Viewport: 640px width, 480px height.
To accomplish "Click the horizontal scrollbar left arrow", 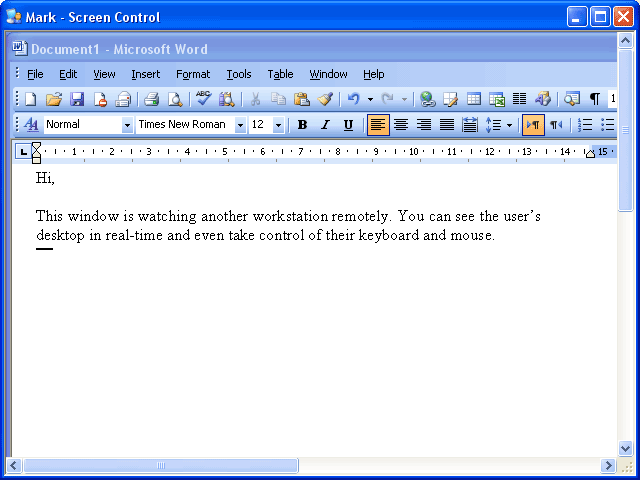I will click(x=13, y=465).
